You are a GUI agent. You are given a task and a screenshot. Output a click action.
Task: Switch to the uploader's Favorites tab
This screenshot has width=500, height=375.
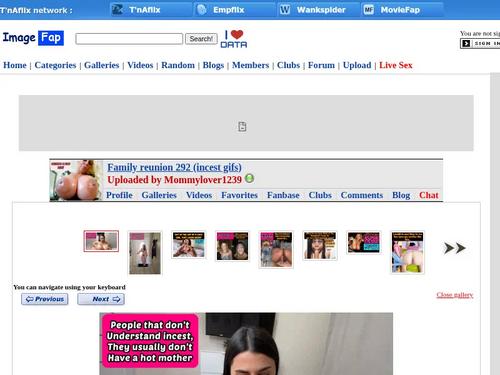(239, 195)
